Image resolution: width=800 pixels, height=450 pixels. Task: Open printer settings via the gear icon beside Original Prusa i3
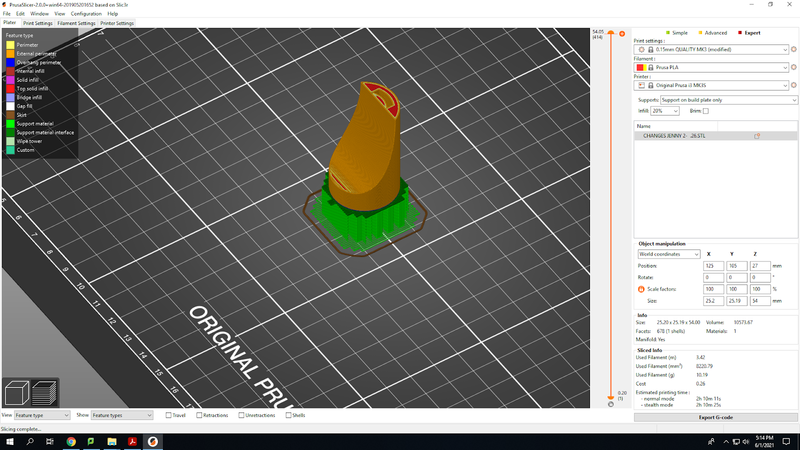tap(793, 85)
